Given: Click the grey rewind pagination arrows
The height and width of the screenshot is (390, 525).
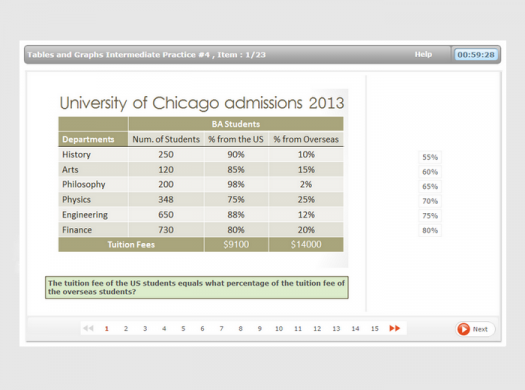Looking at the screenshot, I should click(88, 328).
